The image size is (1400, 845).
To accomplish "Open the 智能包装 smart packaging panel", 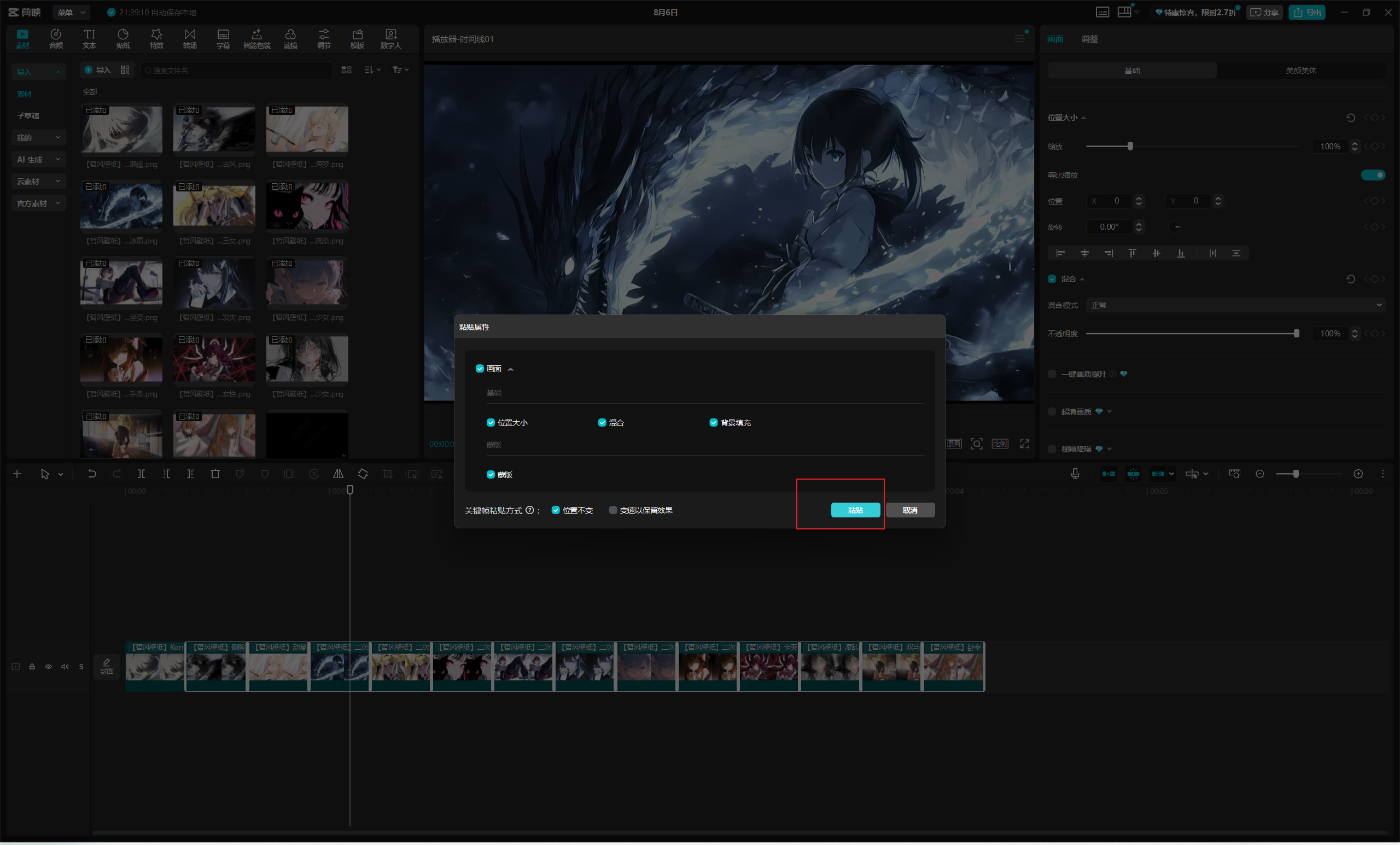I will [257, 39].
